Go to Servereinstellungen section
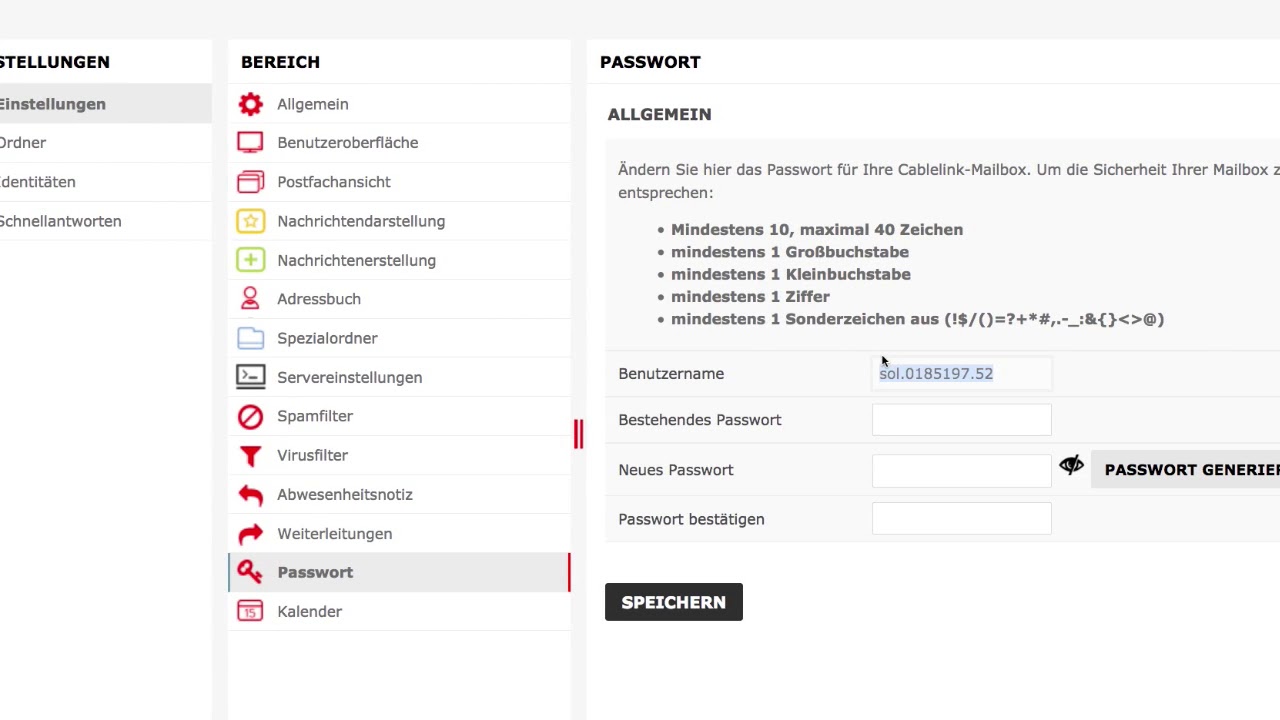Screen dimensions: 1280x720 [x=349, y=377]
